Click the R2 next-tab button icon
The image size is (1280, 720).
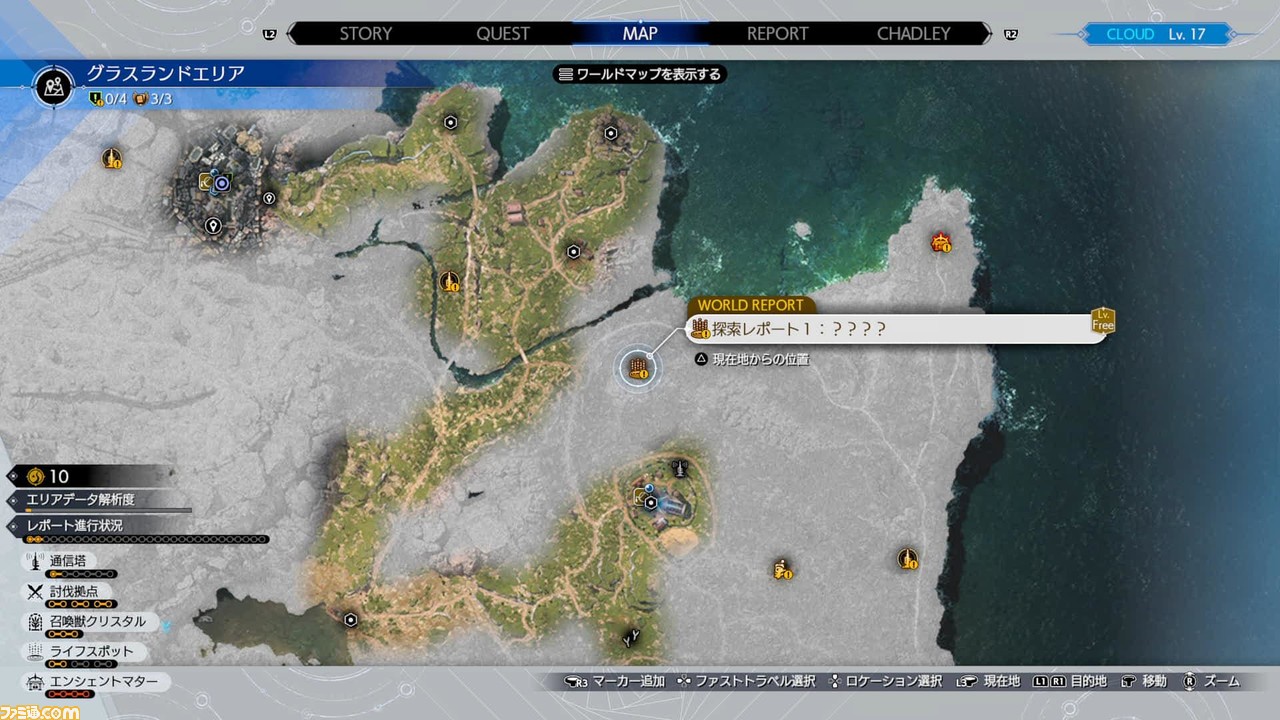[1011, 34]
